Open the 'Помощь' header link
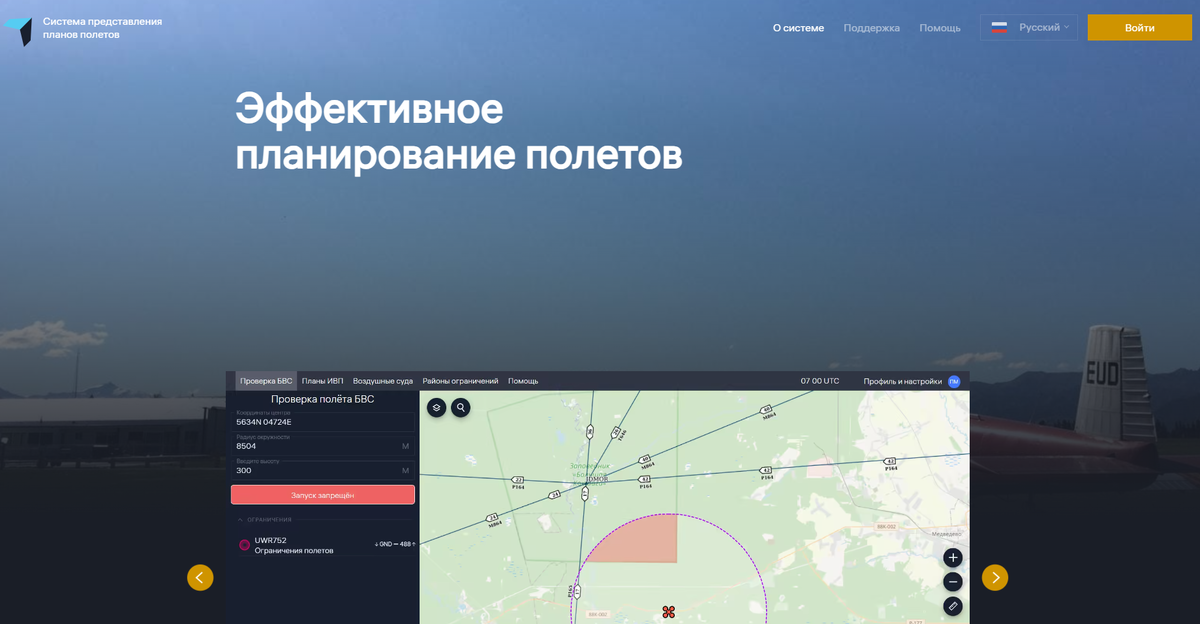Image resolution: width=1200 pixels, height=624 pixels. (940, 28)
